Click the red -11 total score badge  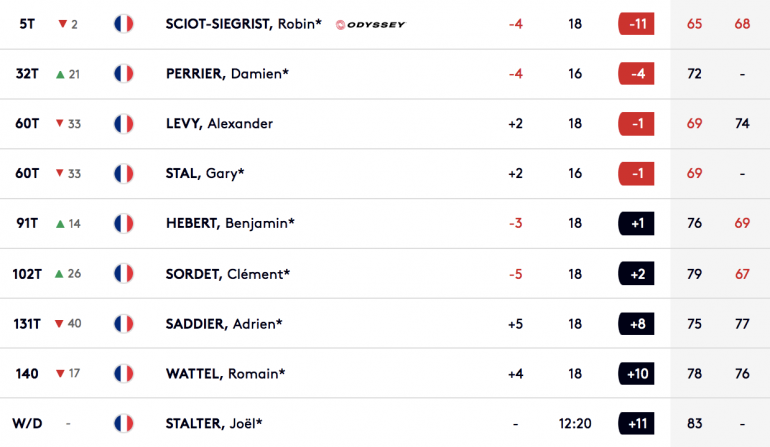click(x=636, y=24)
